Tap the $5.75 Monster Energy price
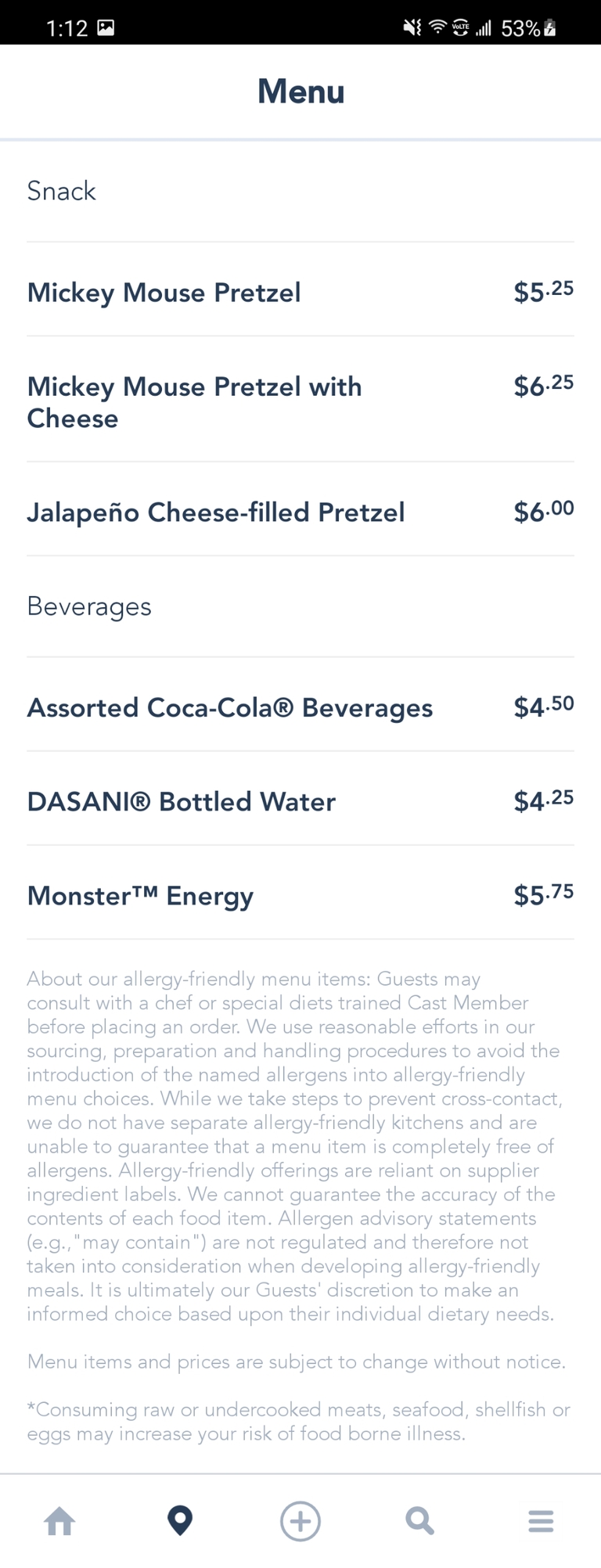 (x=543, y=895)
